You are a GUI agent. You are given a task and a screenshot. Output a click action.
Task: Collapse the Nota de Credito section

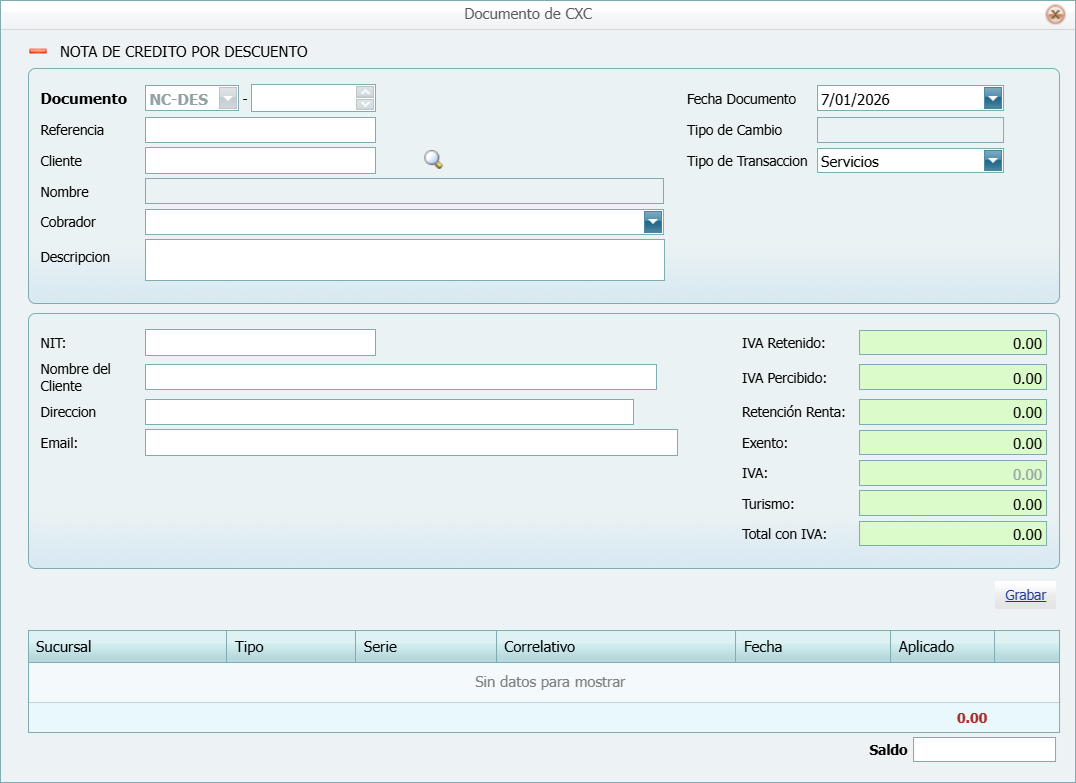[38, 51]
